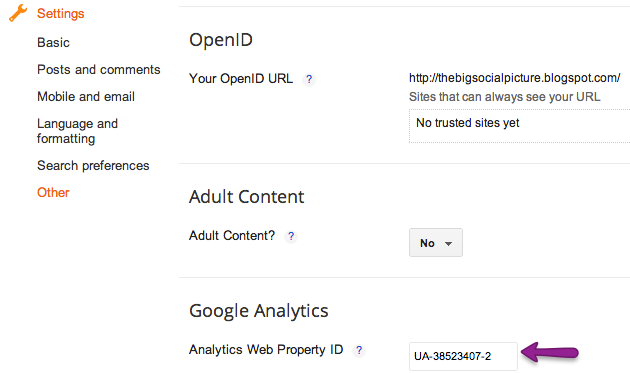
Task: Click the Adult Content question mark icon
Action: point(291,236)
